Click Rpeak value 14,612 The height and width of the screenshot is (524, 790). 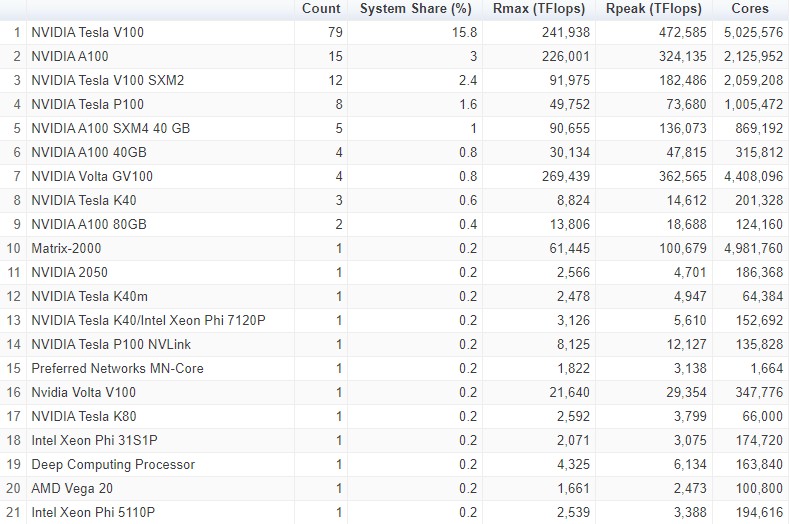click(687, 201)
